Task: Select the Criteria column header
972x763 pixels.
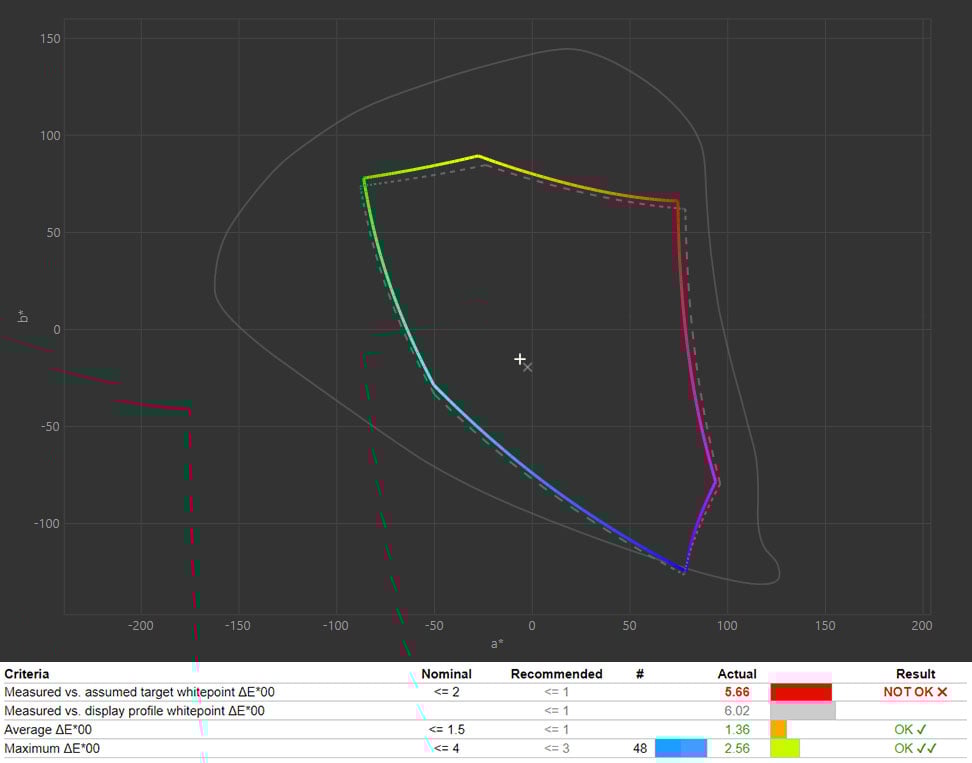Action: tap(27, 674)
